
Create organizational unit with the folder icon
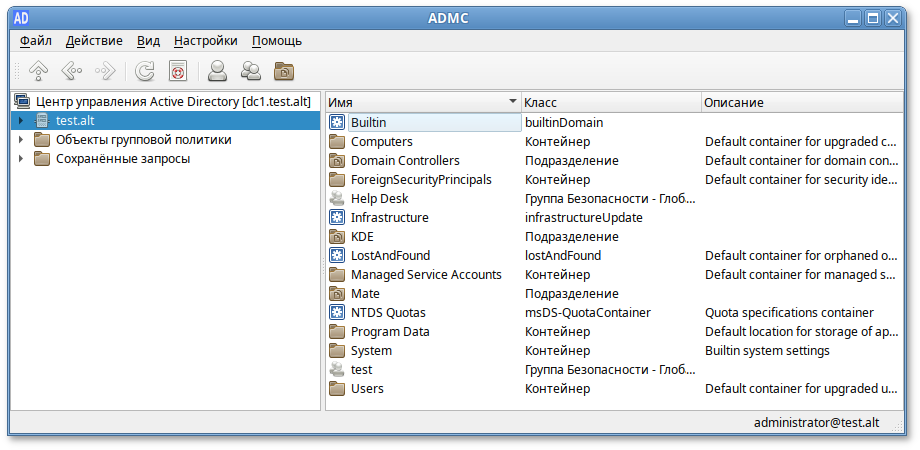(284, 71)
